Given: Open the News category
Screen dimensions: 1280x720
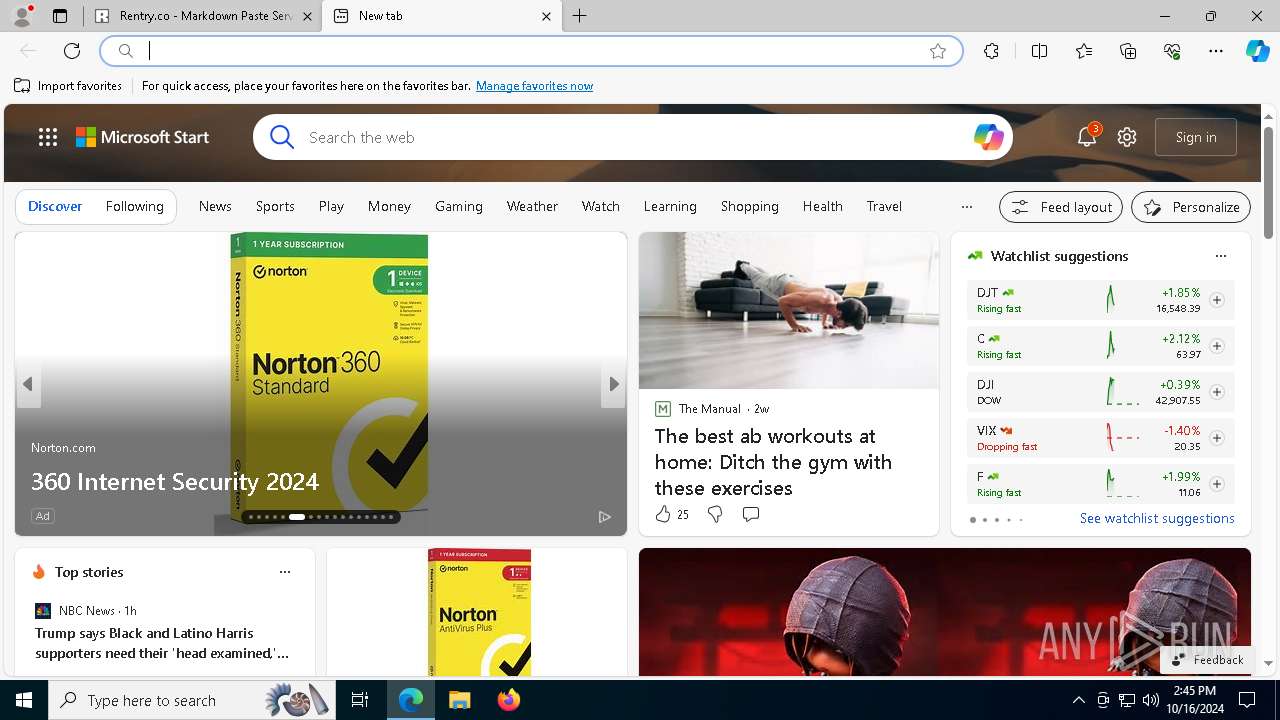Looking at the screenshot, I should [x=215, y=206].
